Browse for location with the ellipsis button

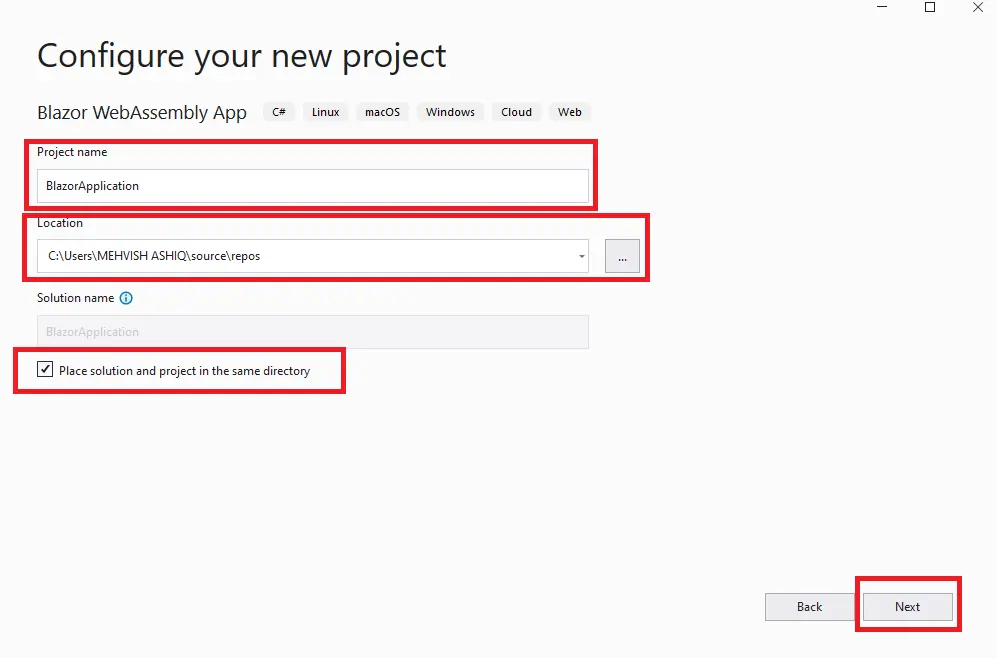coord(622,256)
